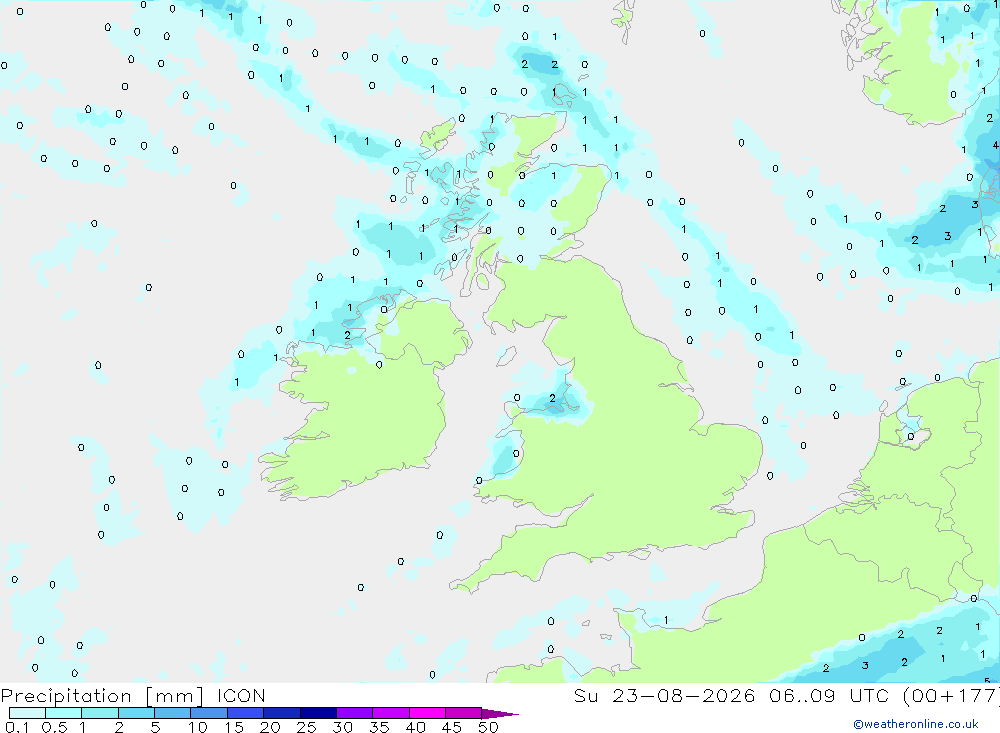1000x733 pixels.
Task: Click the '20' legend scale label
Action: tap(270, 727)
